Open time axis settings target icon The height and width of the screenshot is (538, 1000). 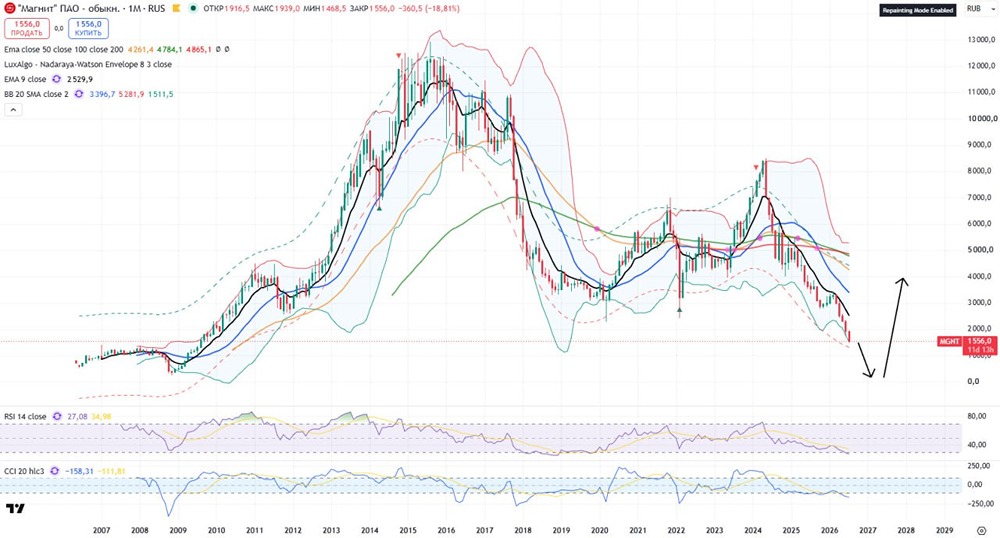[982, 530]
